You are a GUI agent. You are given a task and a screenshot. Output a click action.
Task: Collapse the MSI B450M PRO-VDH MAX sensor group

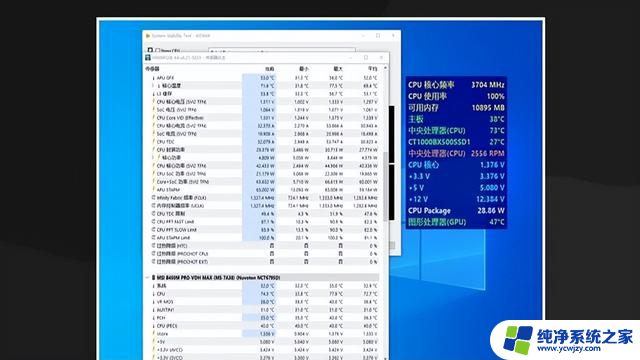click(147, 278)
